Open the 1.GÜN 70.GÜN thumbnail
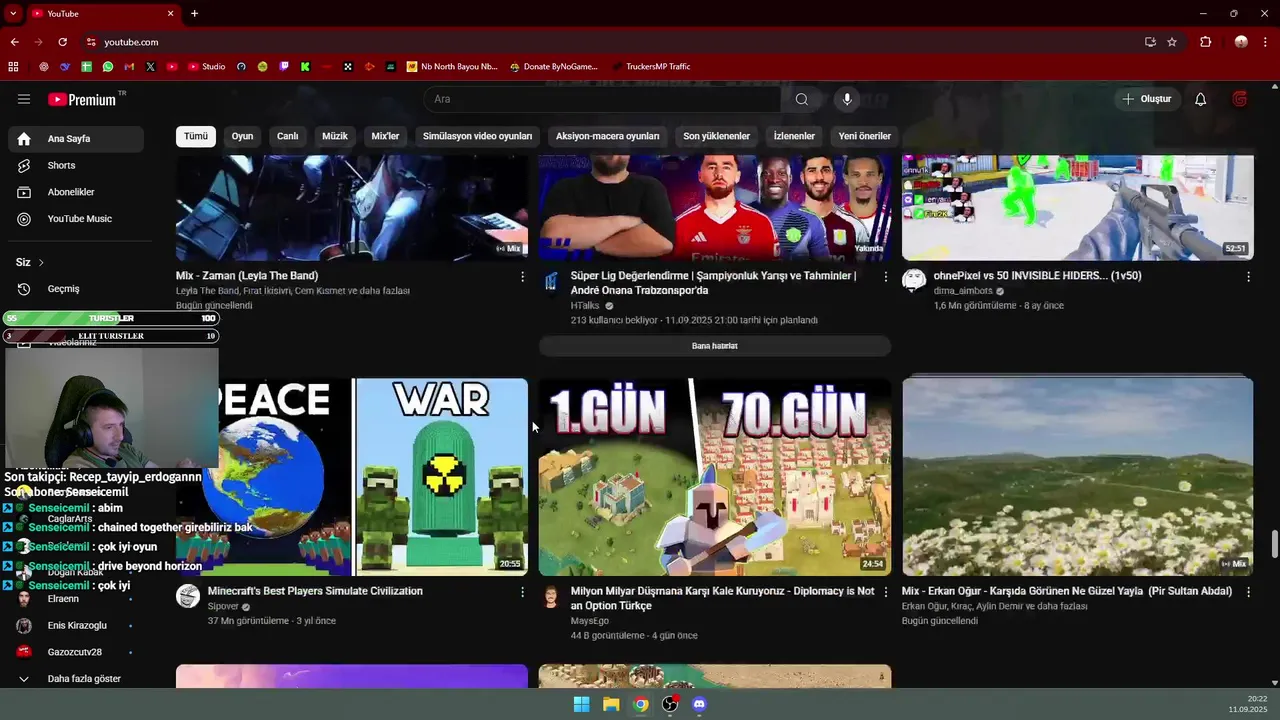Screen dimensions: 1280x720 715,477
